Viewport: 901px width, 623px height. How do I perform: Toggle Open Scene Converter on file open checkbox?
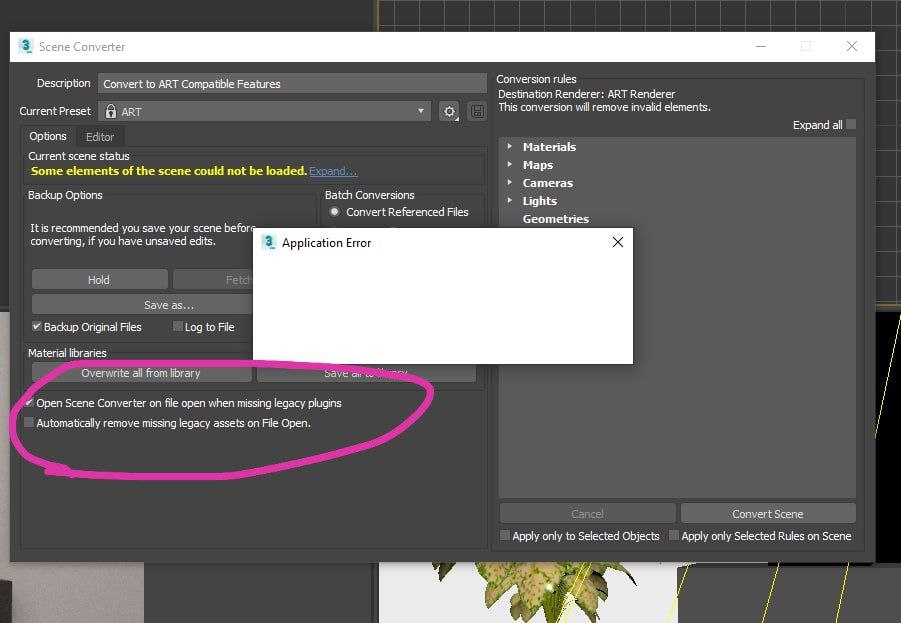pyautogui.click(x=29, y=403)
